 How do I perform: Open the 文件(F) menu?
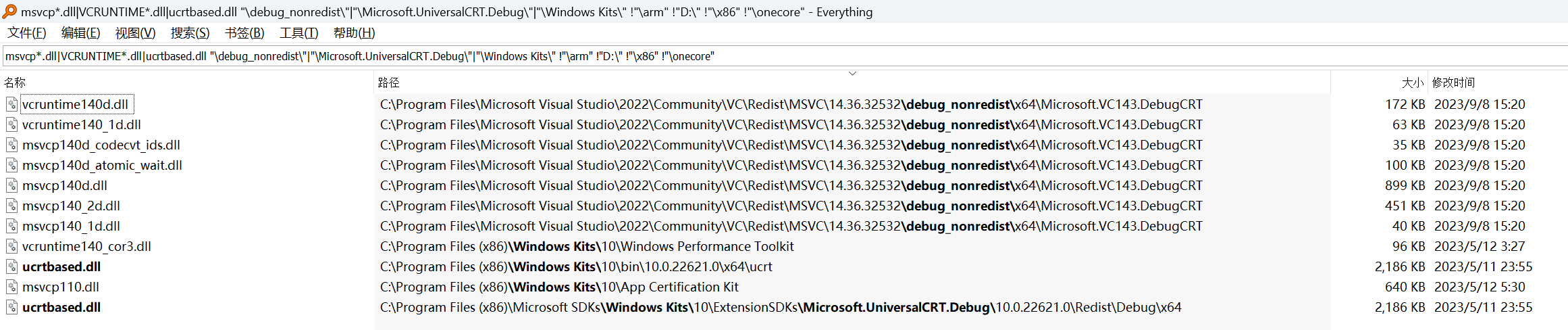coord(27,32)
